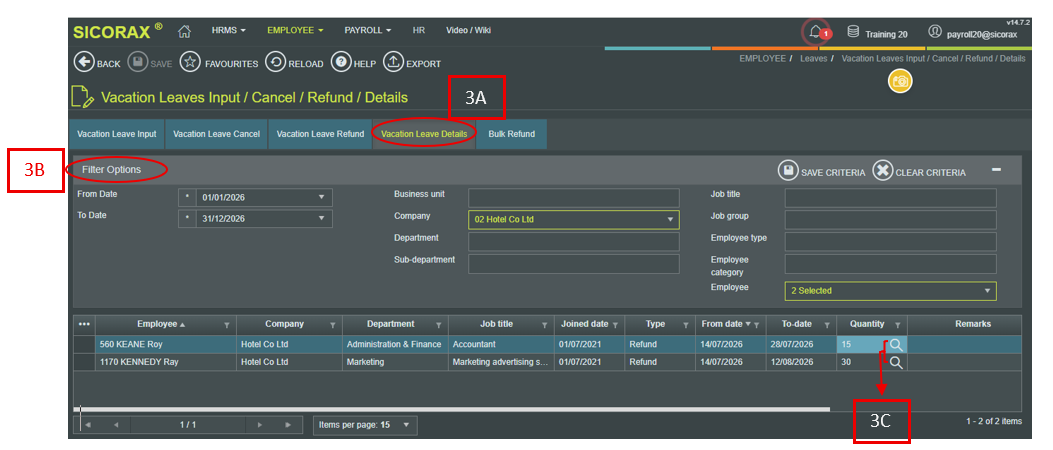Click the Training 20 database icon
Screen dimensions: 1053x450
click(x=853, y=32)
